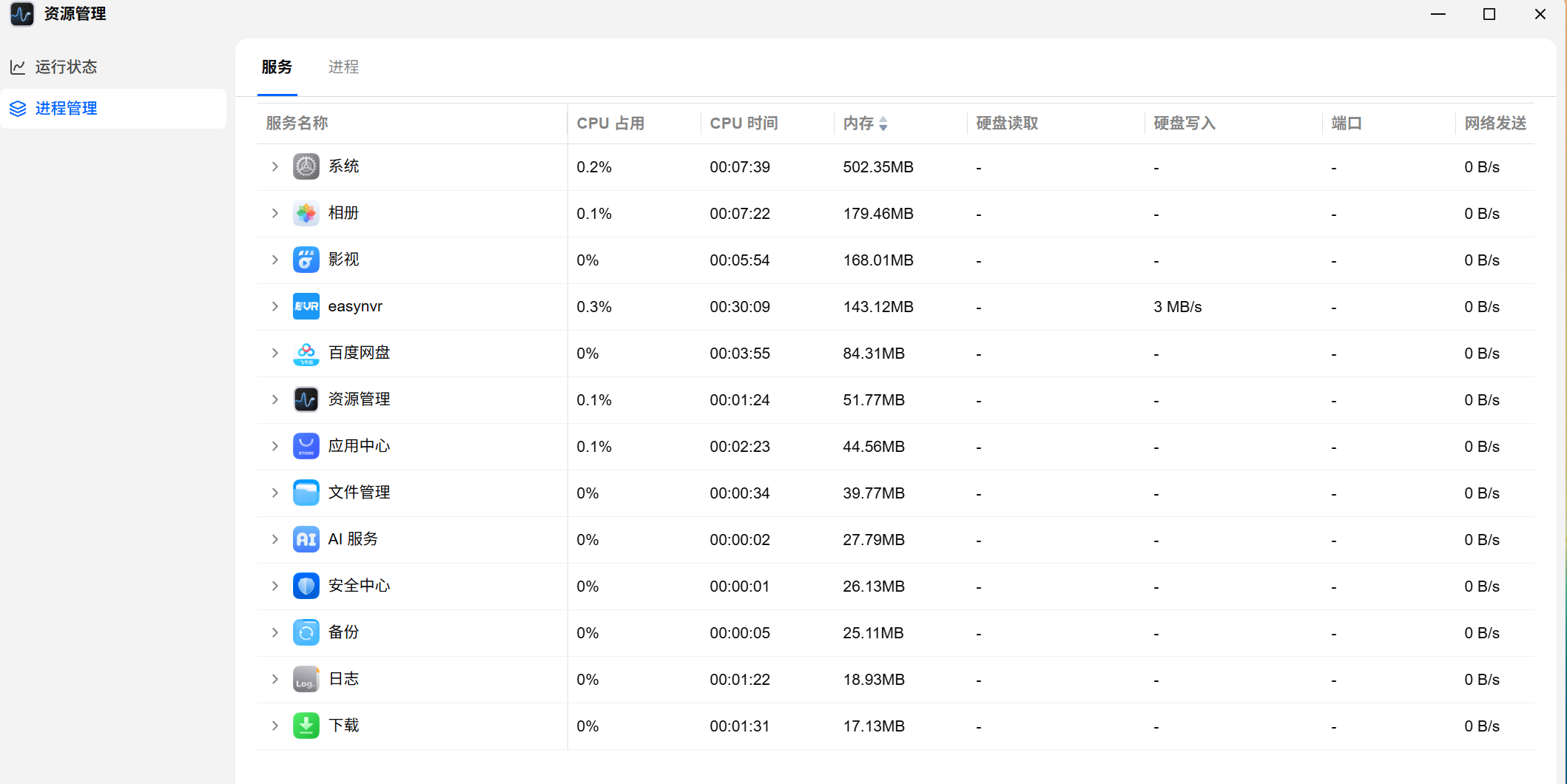Click the 硬盘写入 column header
This screenshot has width=1567, height=784.
pyautogui.click(x=1184, y=124)
